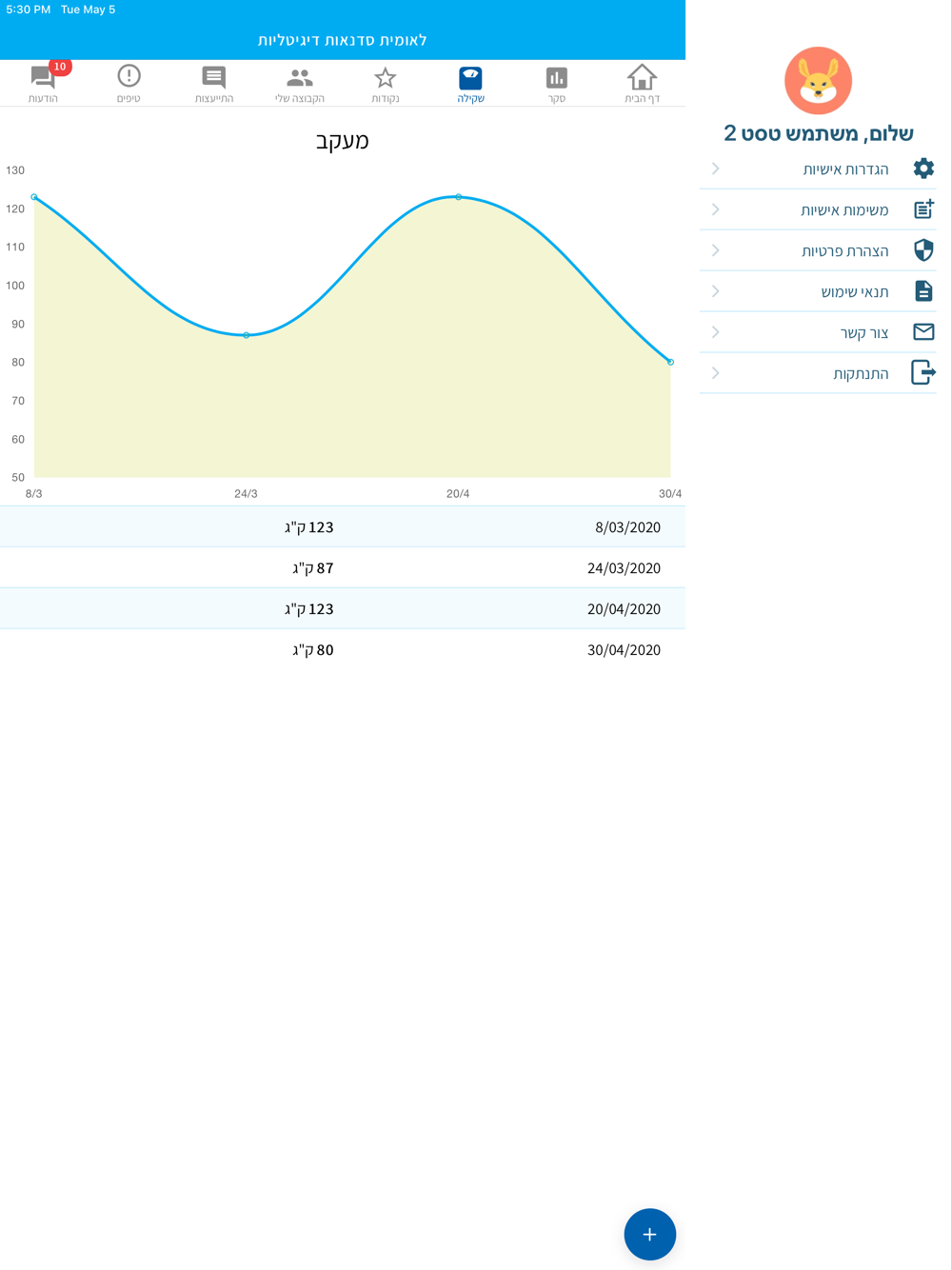The height and width of the screenshot is (1270, 952).
Task: Expand the הגדרות אישיות chevron
Action: (716, 169)
